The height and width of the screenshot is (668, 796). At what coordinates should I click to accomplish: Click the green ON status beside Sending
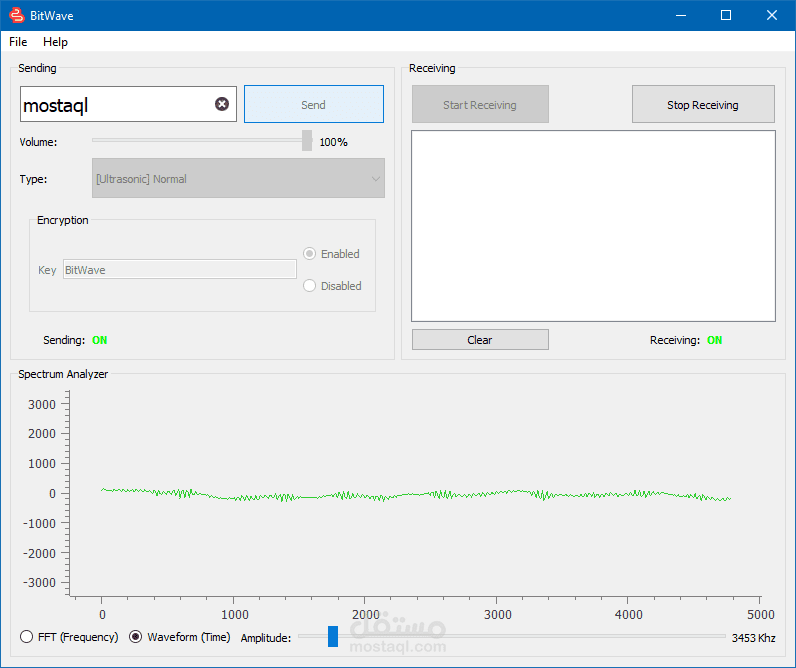[x=100, y=340]
